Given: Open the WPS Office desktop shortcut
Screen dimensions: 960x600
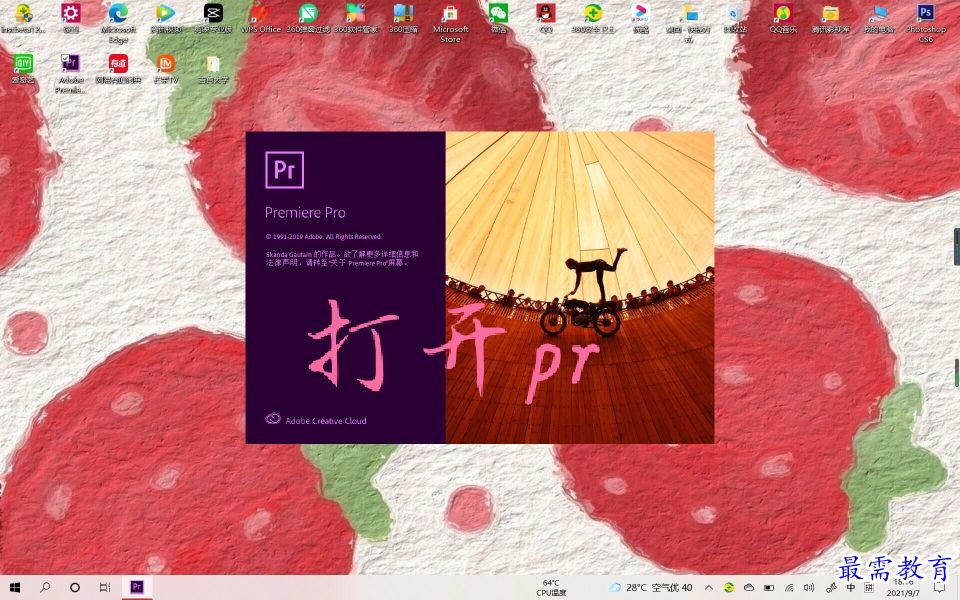Looking at the screenshot, I should click(261, 18).
